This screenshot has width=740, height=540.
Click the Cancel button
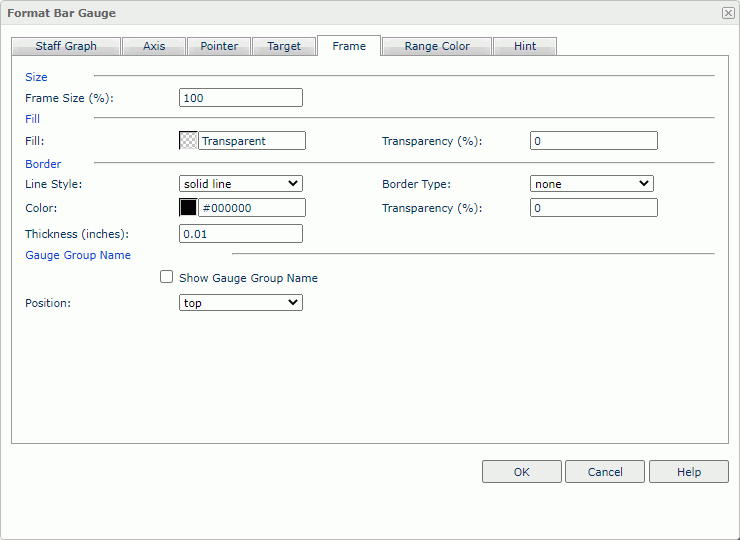point(605,472)
